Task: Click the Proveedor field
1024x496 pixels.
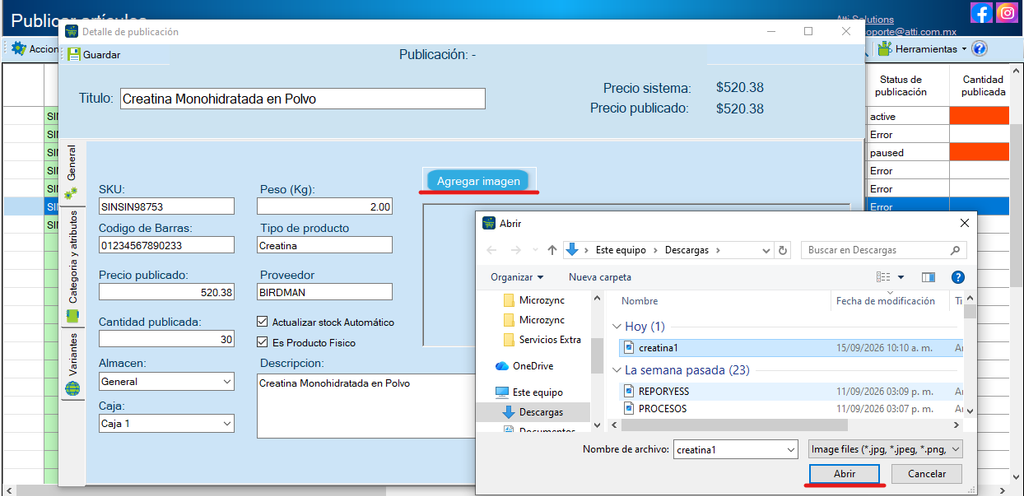Action: [x=325, y=292]
